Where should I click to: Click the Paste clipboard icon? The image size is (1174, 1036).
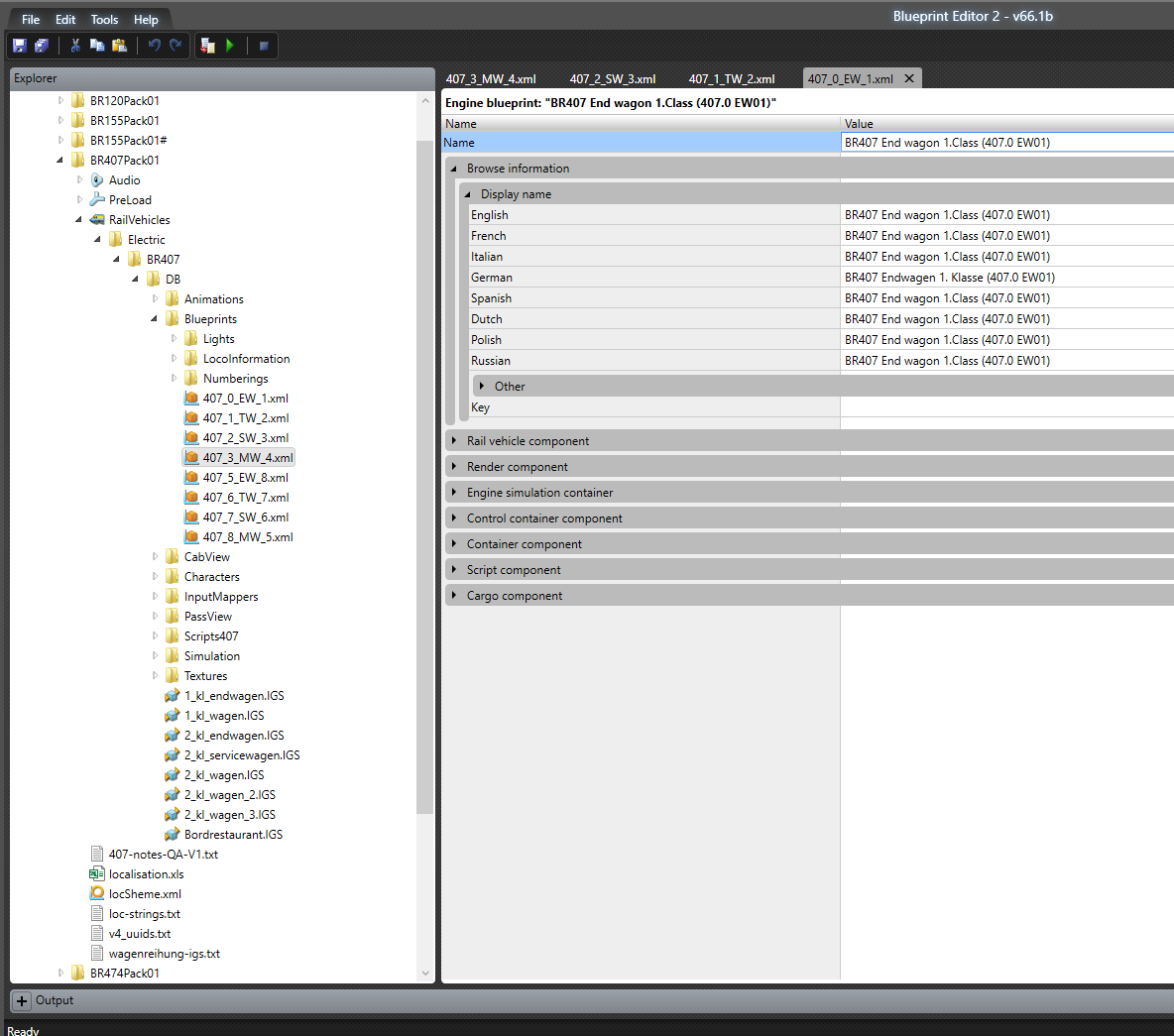[x=120, y=46]
